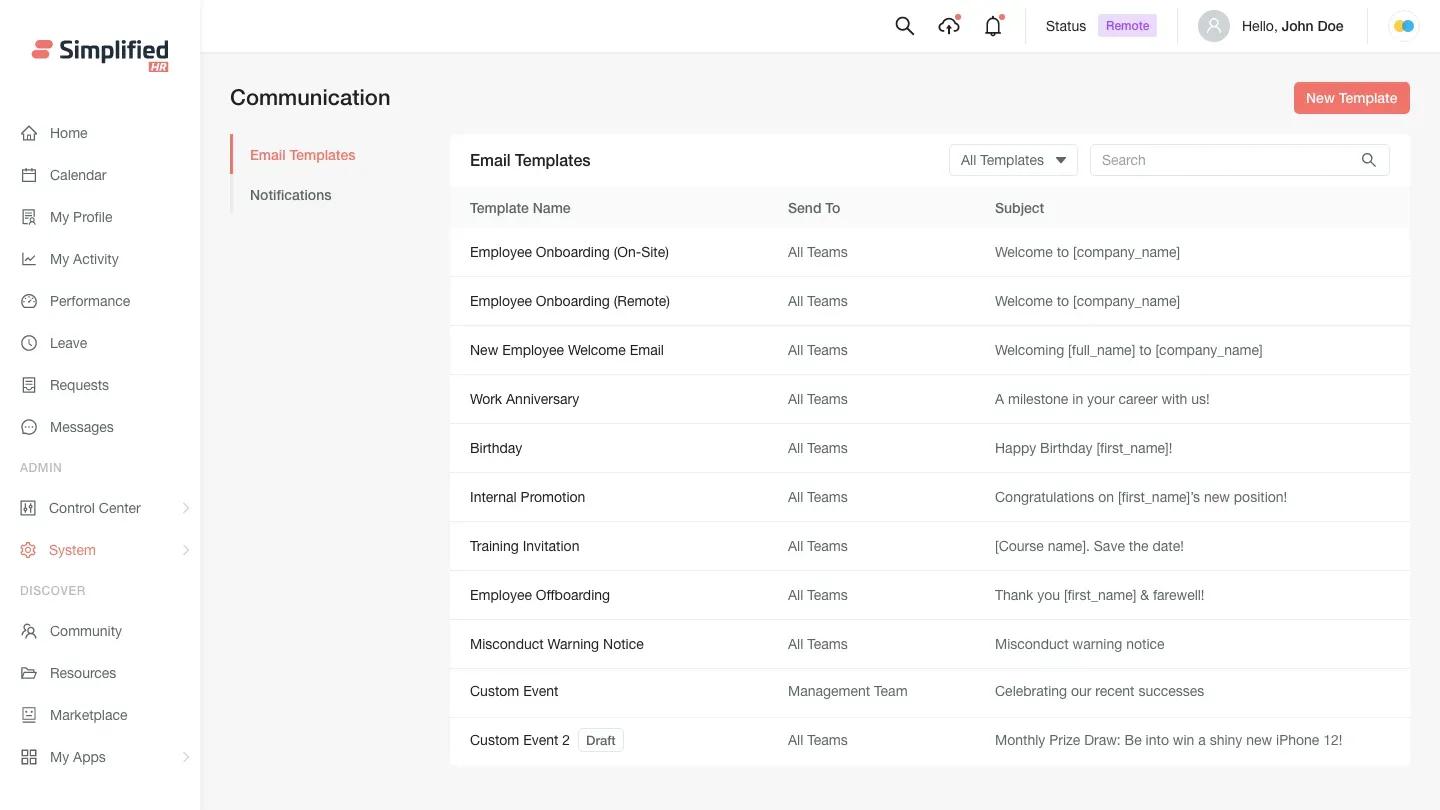Click the Messages chat bubble icon
This screenshot has width=1440, height=810.
point(29,427)
